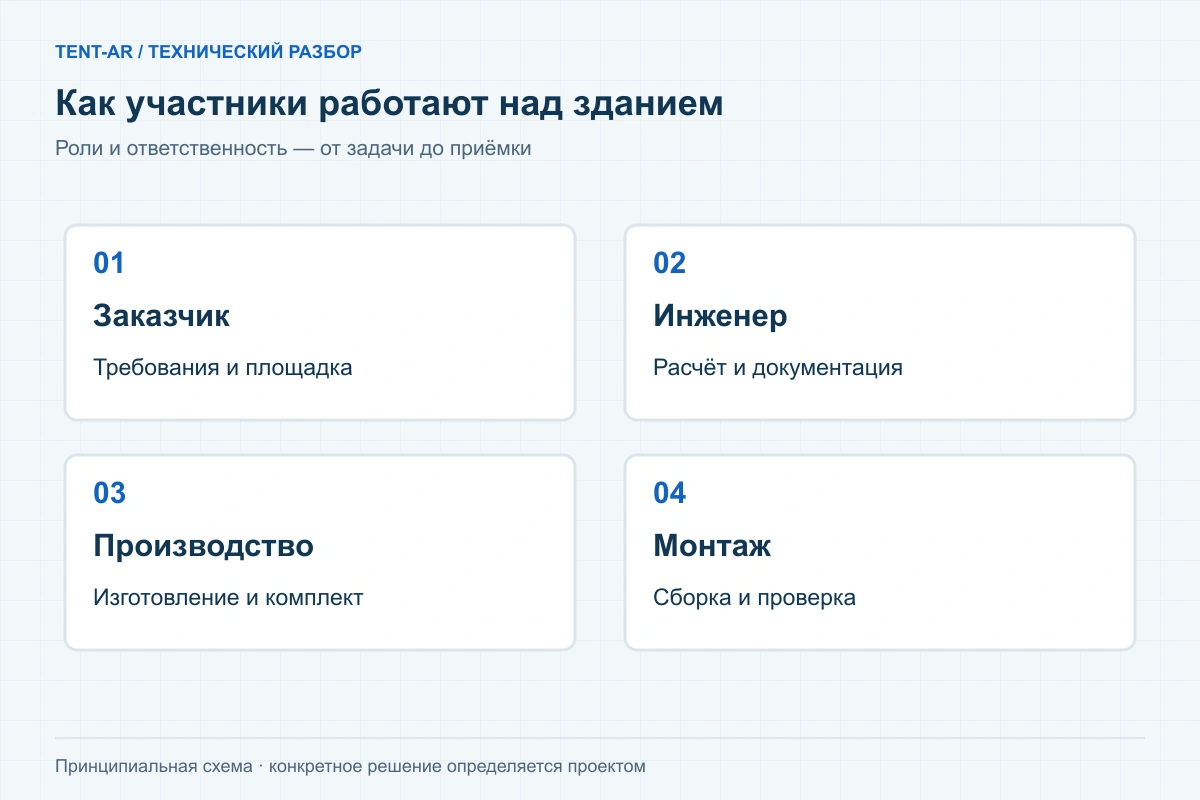Click the TENT-AR / ТЕХНИЧЕСКИЙ РАЗБОР header label
Viewport: 1200px width, 800px height.
tap(209, 52)
